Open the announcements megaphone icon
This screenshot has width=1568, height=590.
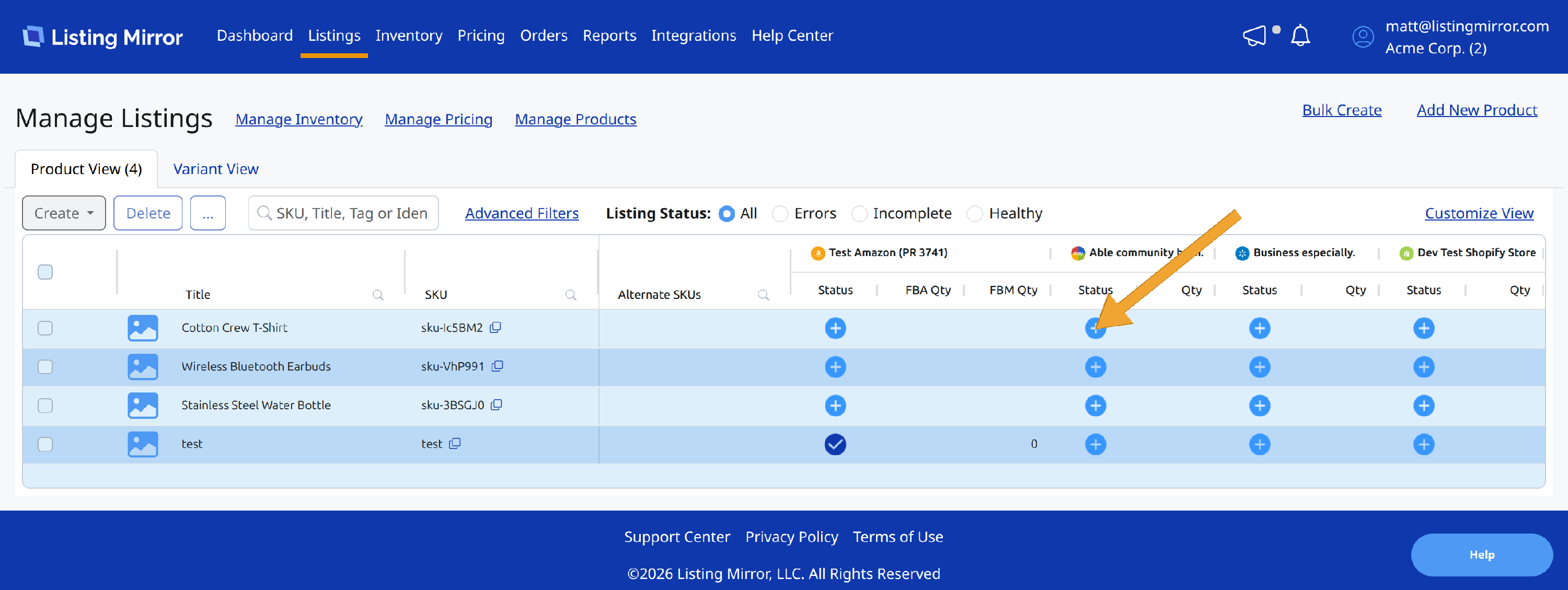click(x=1254, y=36)
